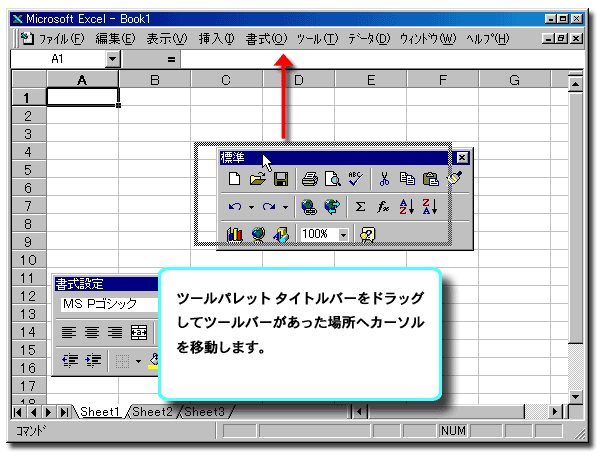Sort ascending with the A-Z icon

(x=406, y=207)
